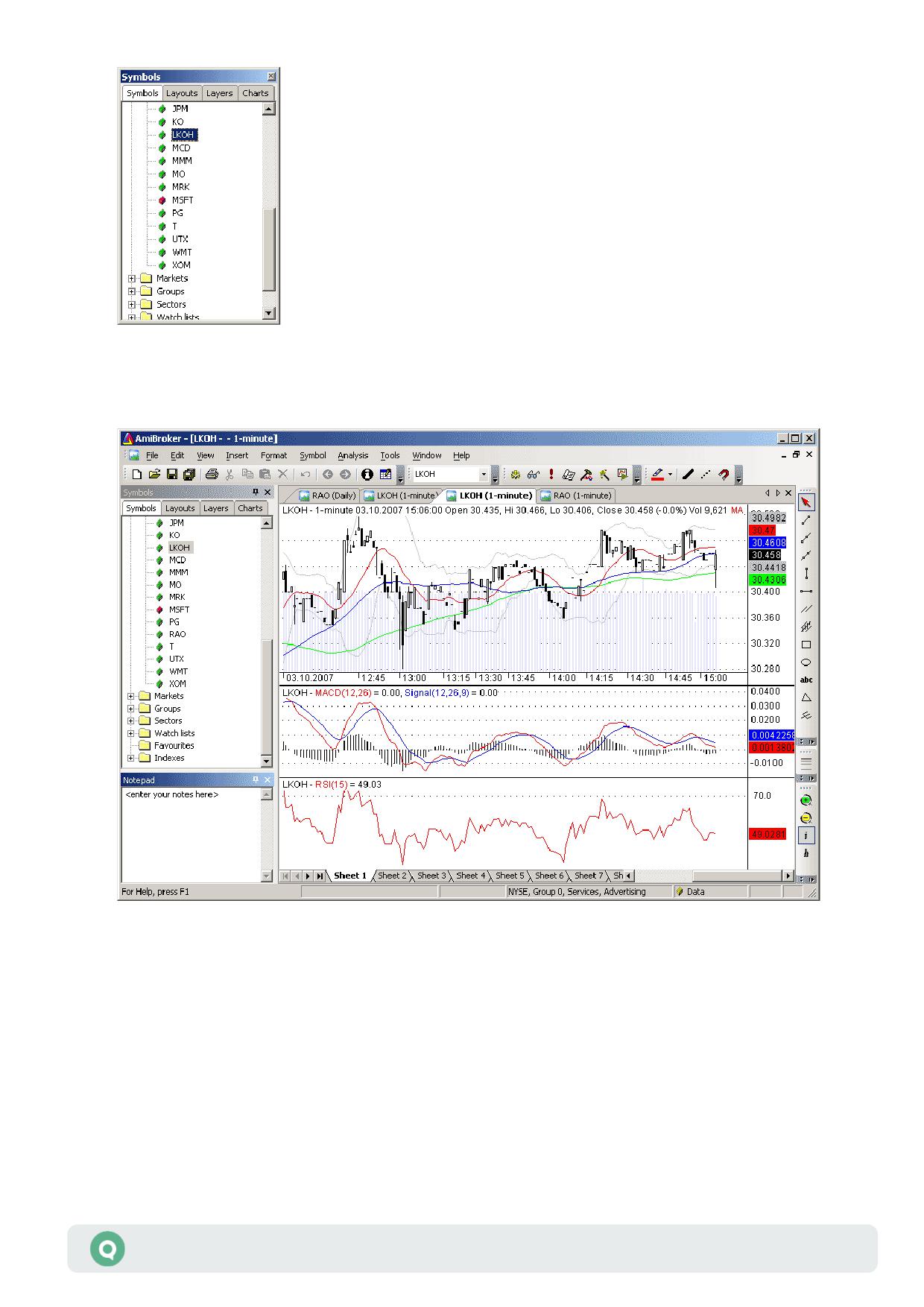Click the upper Symbols panel scrollbar down arrow
Viewport: 924px width, 1307px height.
(269, 314)
